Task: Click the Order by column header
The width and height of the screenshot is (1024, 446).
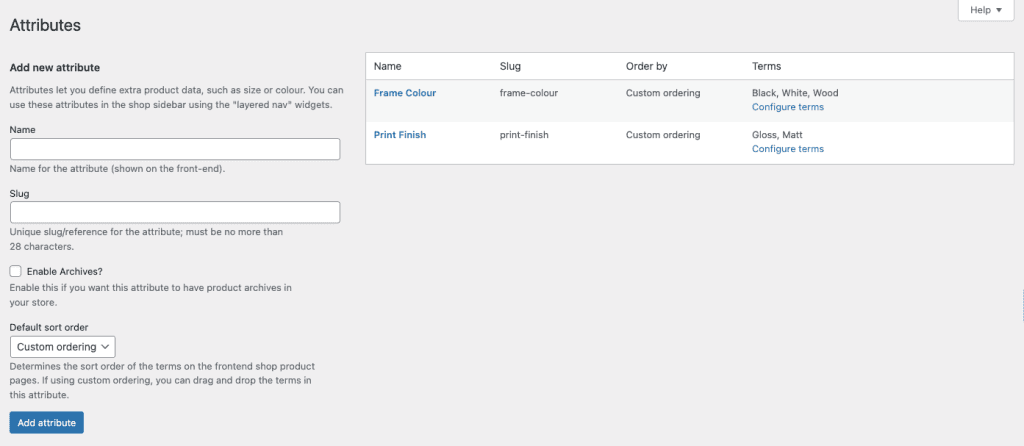Action: pyautogui.click(x=646, y=66)
